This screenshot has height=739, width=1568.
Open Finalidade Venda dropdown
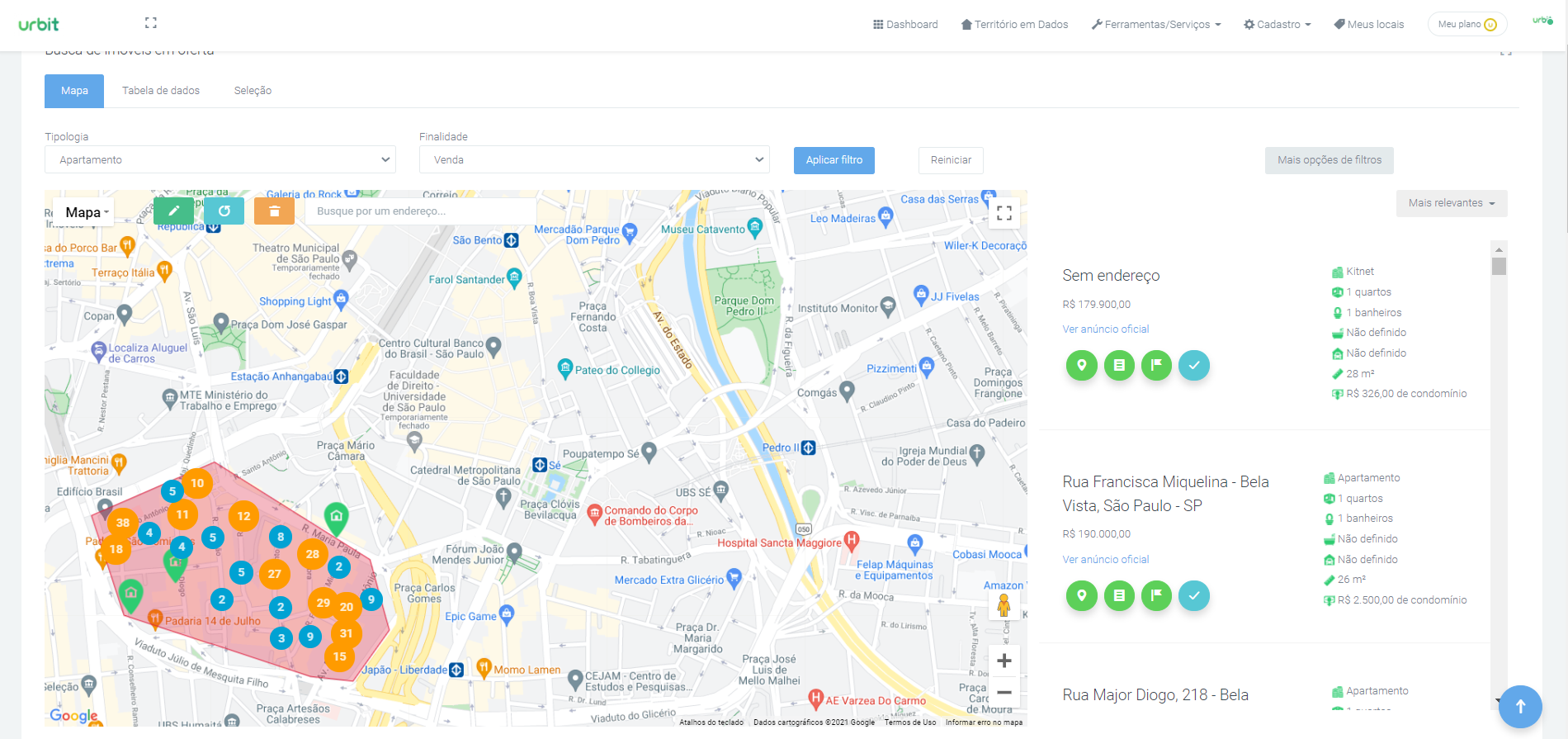pyautogui.click(x=594, y=159)
